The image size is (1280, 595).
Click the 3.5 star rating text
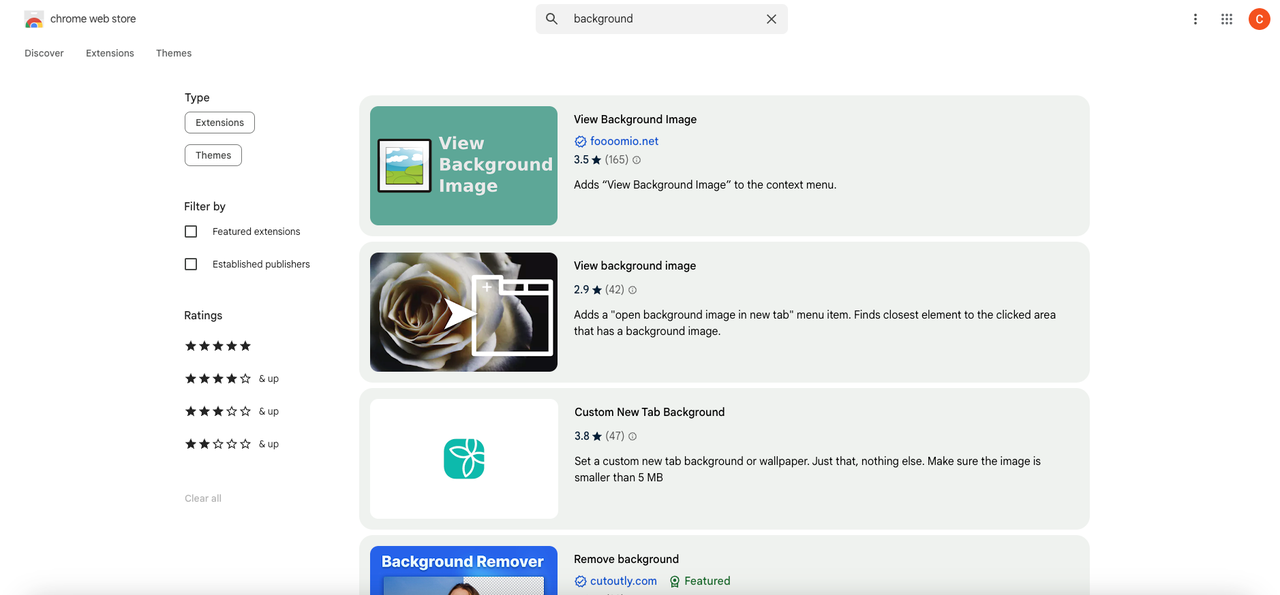tap(581, 160)
